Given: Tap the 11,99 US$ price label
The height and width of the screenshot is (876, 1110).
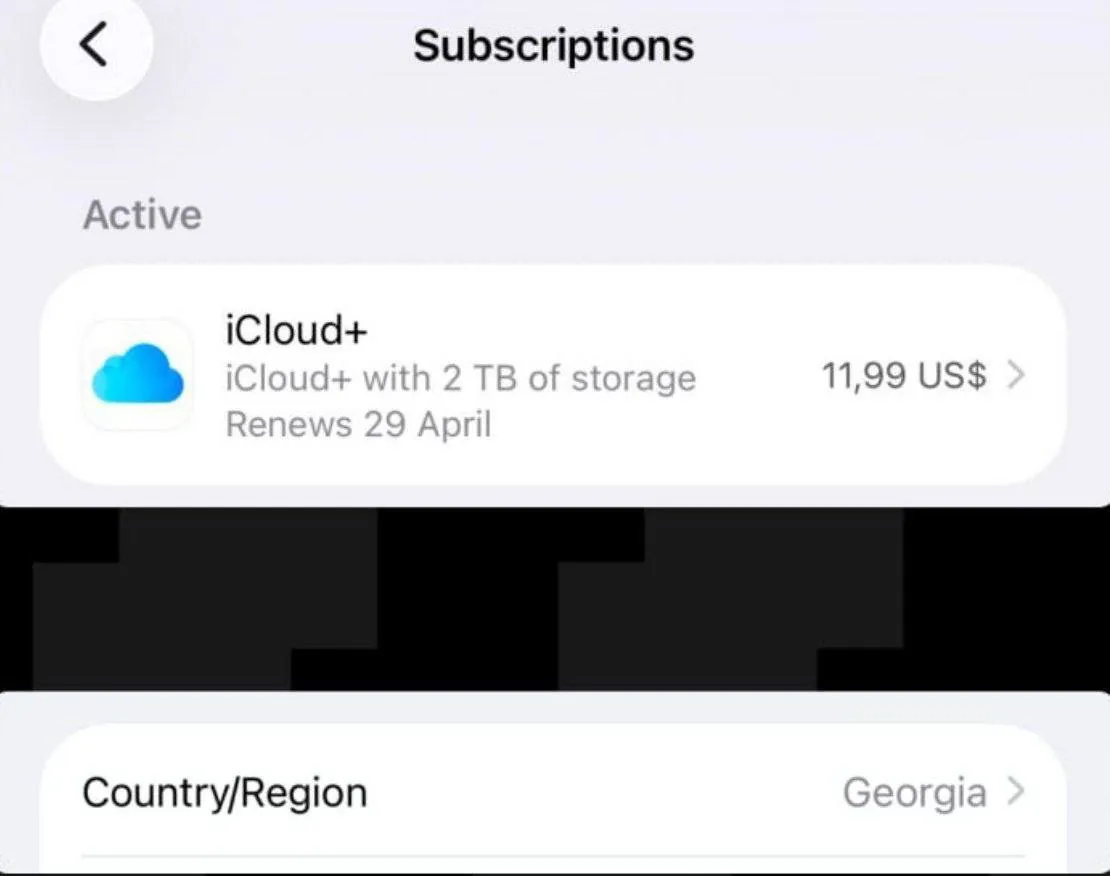Looking at the screenshot, I should (903, 375).
